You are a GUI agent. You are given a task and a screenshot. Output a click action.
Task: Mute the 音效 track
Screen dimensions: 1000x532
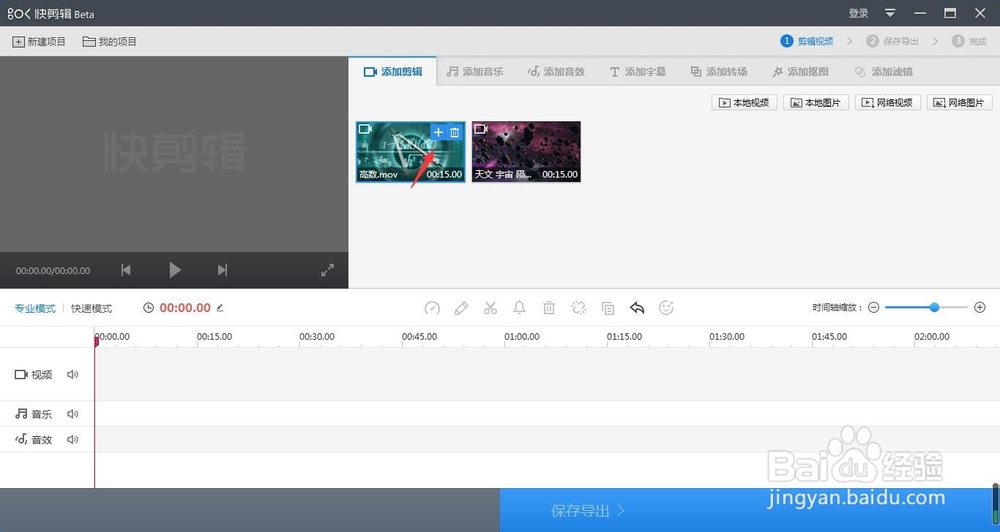click(x=73, y=440)
